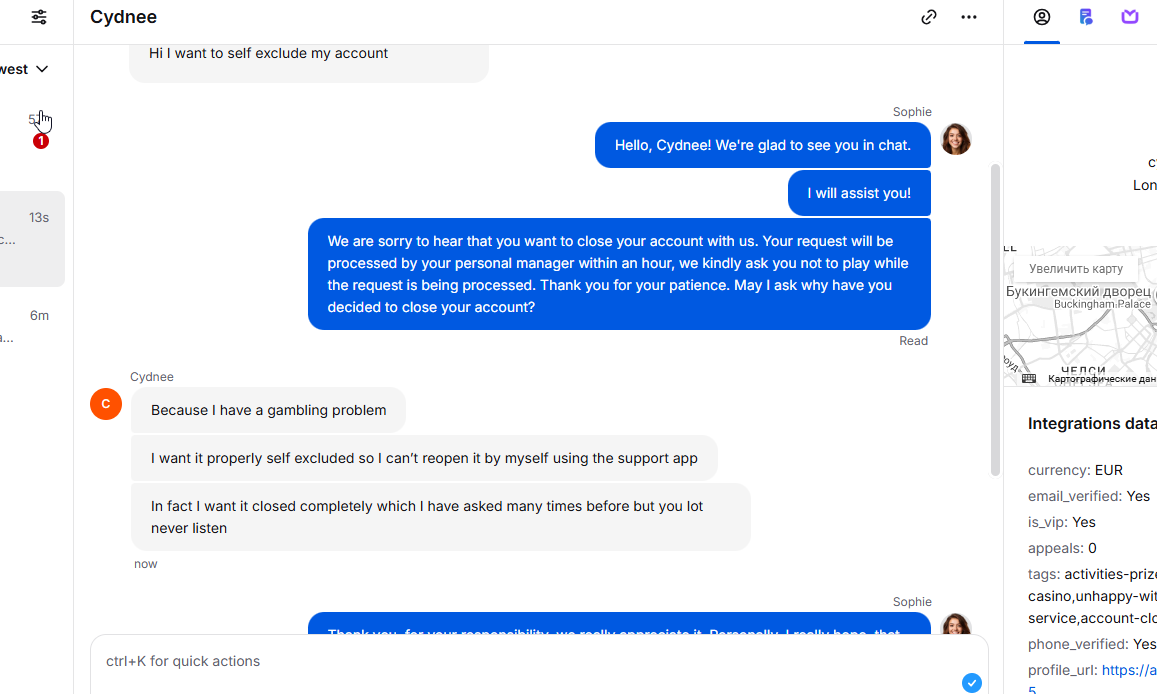Click Cydnee's orange avatar circle

tap(106, 404)
